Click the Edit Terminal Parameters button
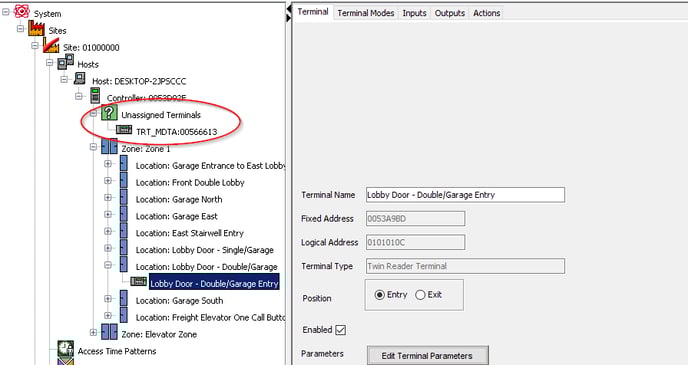Image resolution: width=688 pixels, height=365 pixels. click(427, 356)
